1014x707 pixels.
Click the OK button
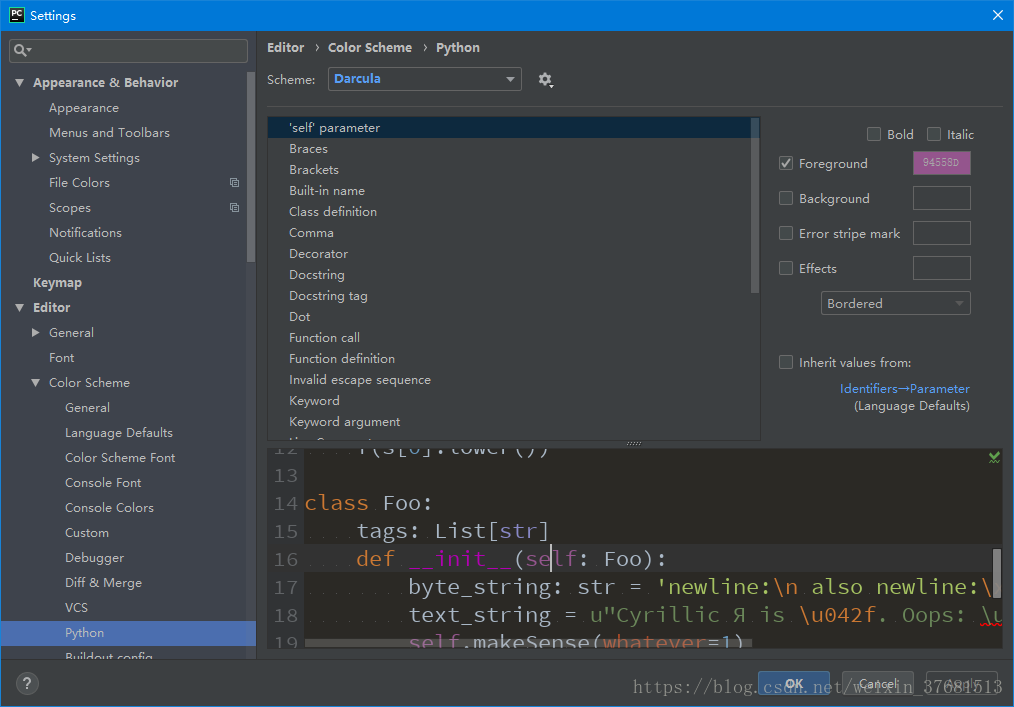793,684
